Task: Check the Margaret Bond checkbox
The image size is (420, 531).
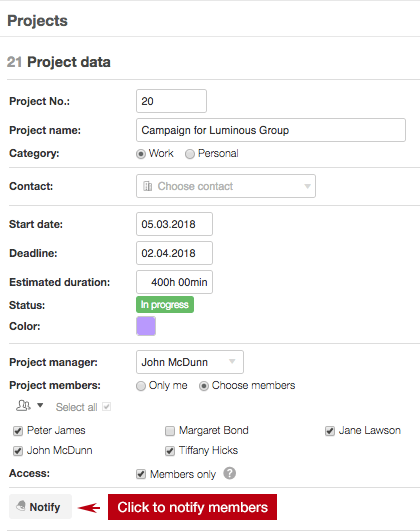Action: pos(170,431)
